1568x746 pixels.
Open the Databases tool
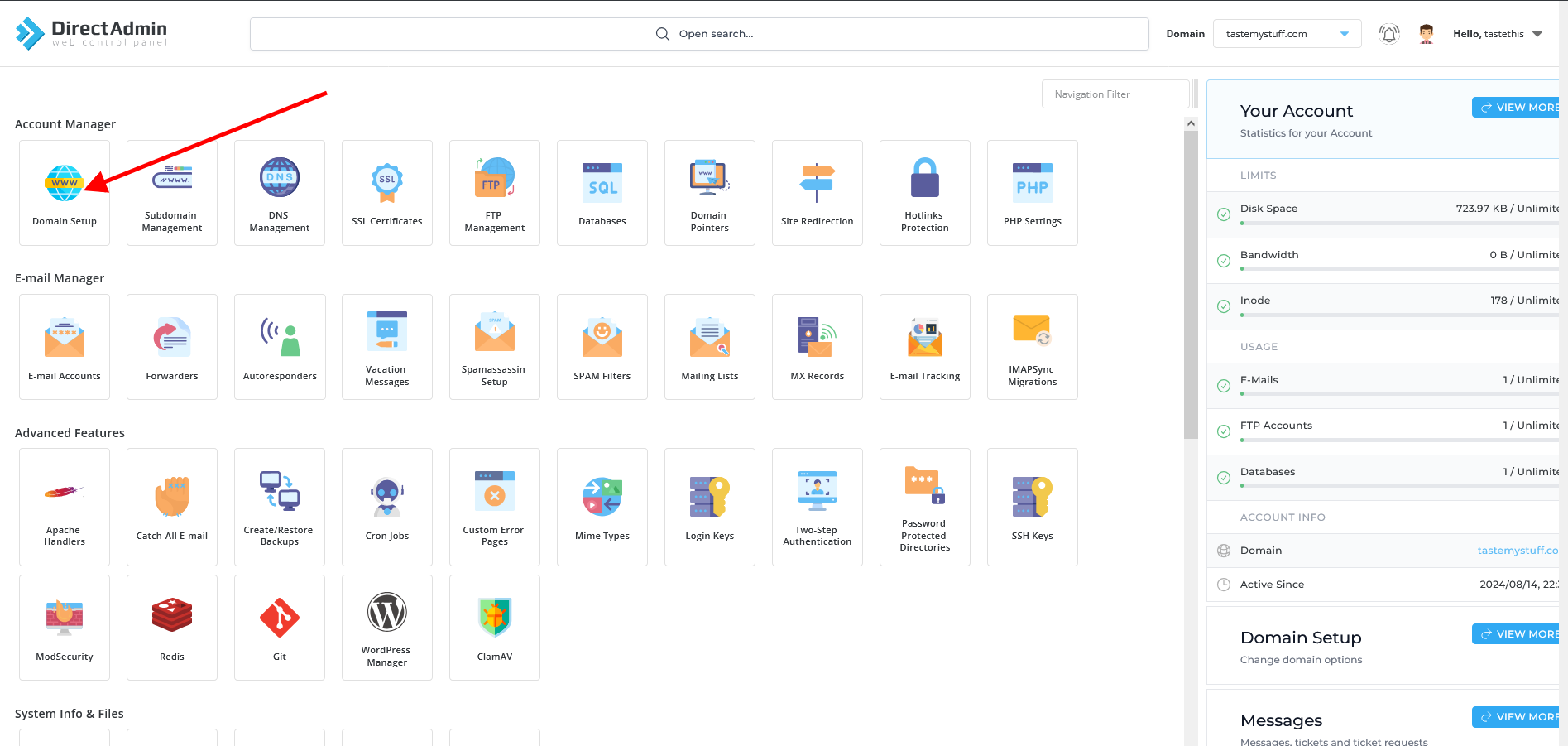coord(602,192)
